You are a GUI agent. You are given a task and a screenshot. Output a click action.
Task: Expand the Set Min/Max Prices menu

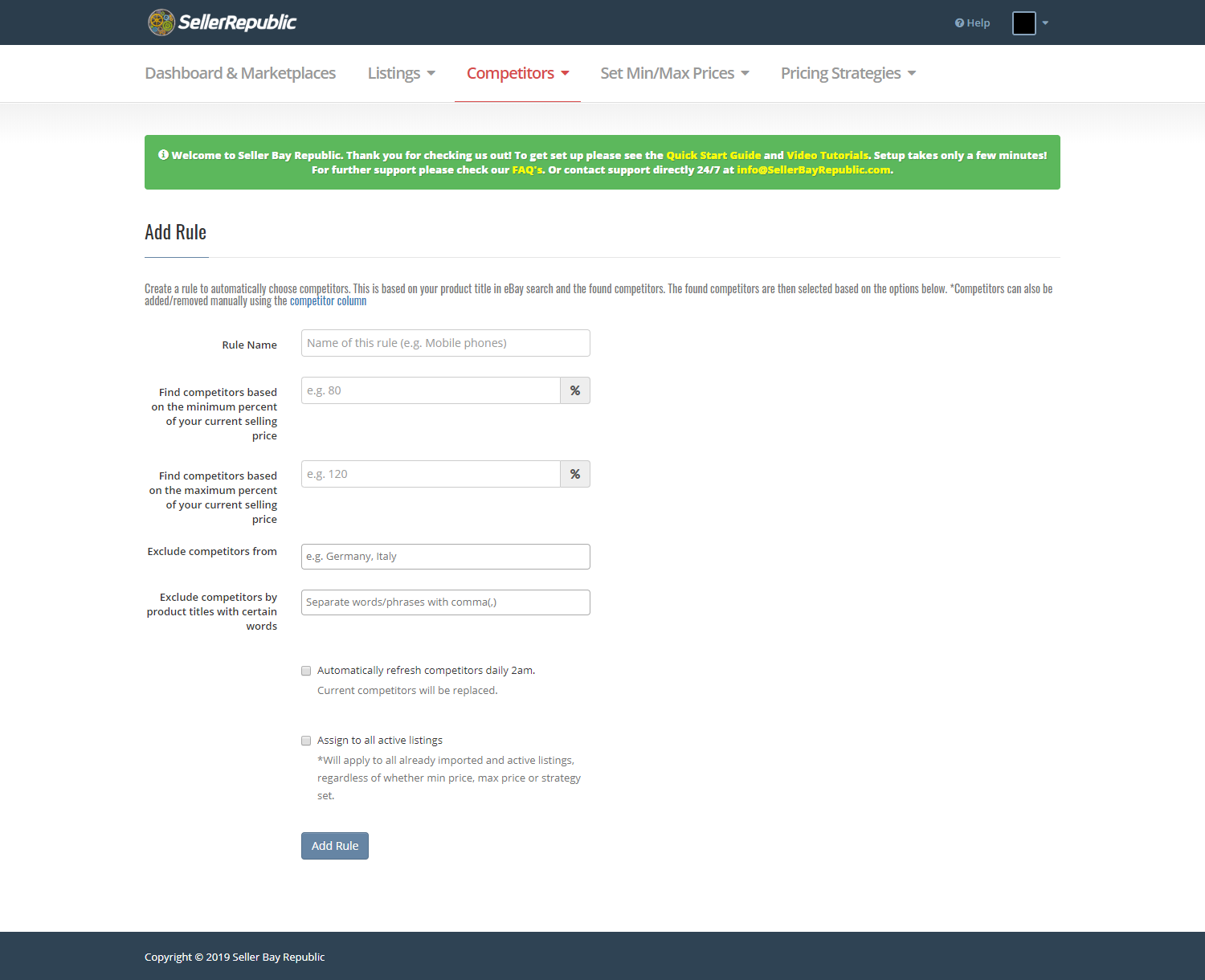point(674,73)
